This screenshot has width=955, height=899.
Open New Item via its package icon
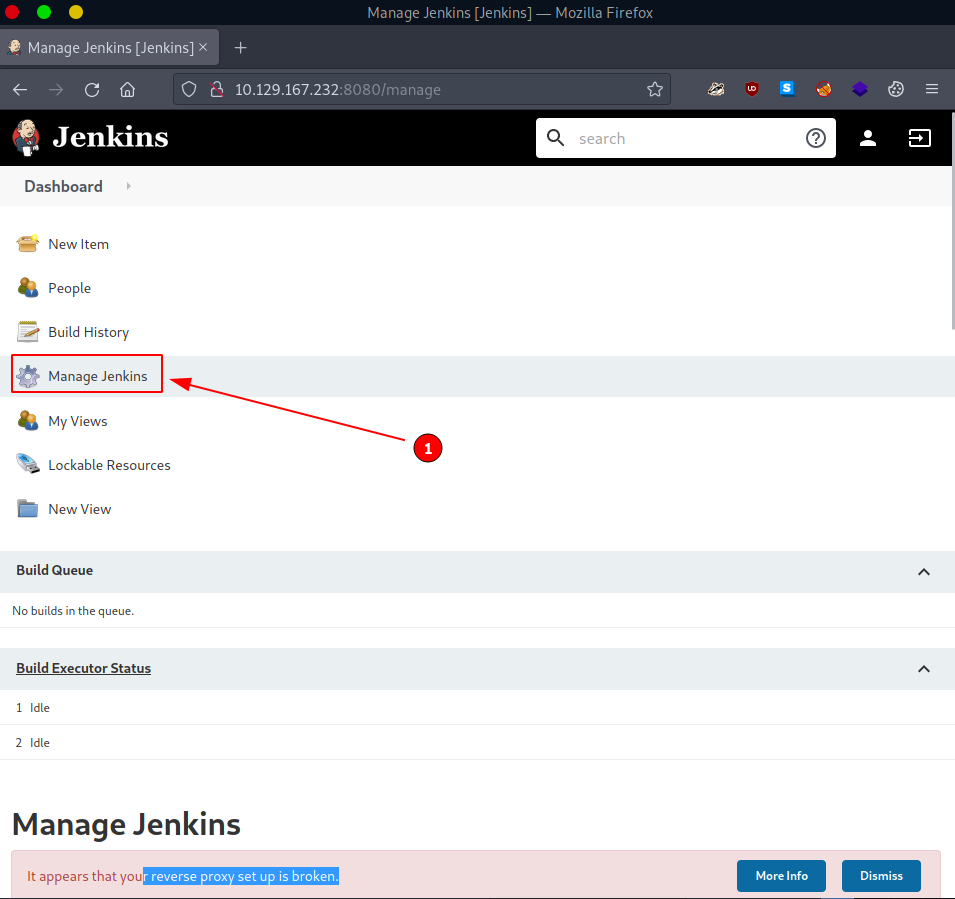click(28, 243)
